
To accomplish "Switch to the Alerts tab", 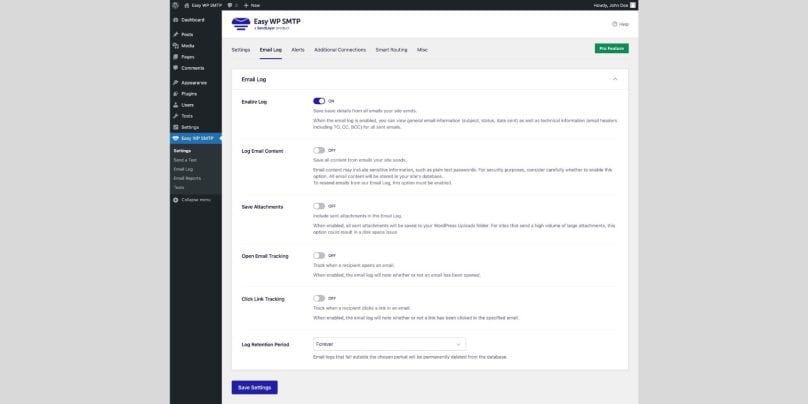I will tap(298, 48).
